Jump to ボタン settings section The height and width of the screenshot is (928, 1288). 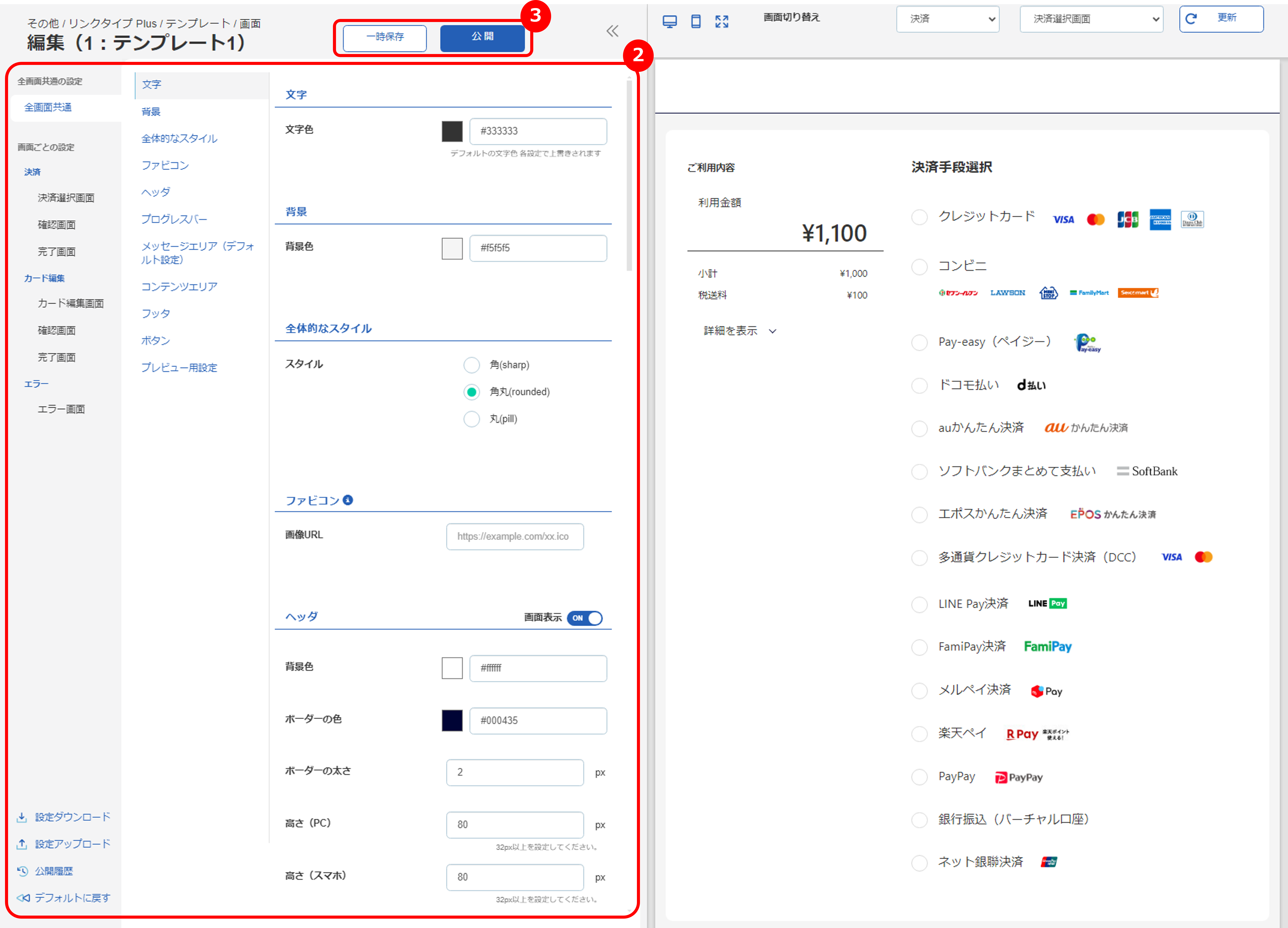point(156,340)
